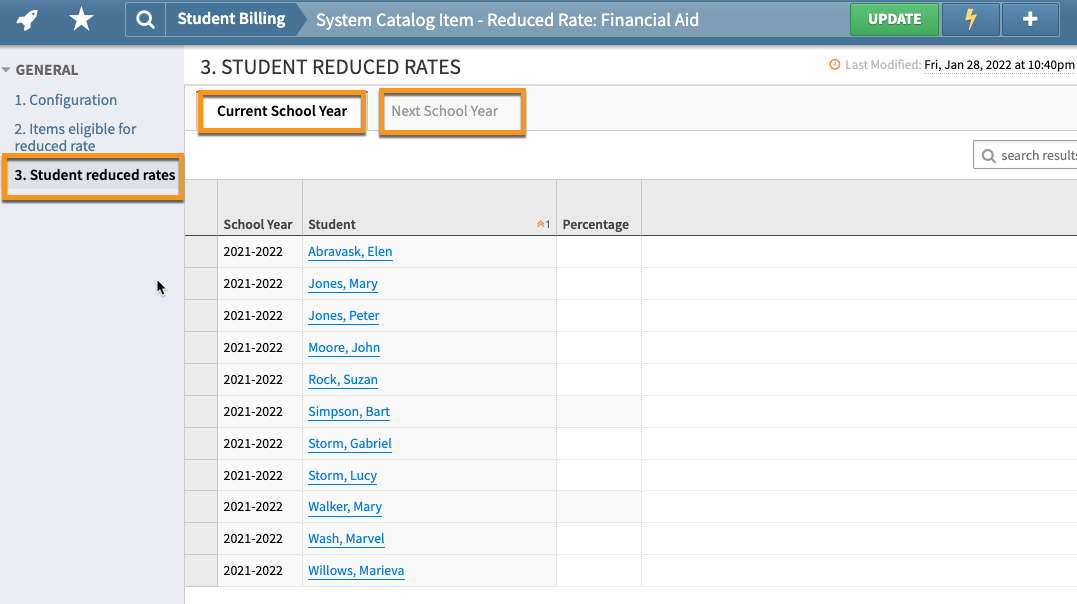Click the paper plane icon top left
1077x604 pixels.
(x=27, y=19)
